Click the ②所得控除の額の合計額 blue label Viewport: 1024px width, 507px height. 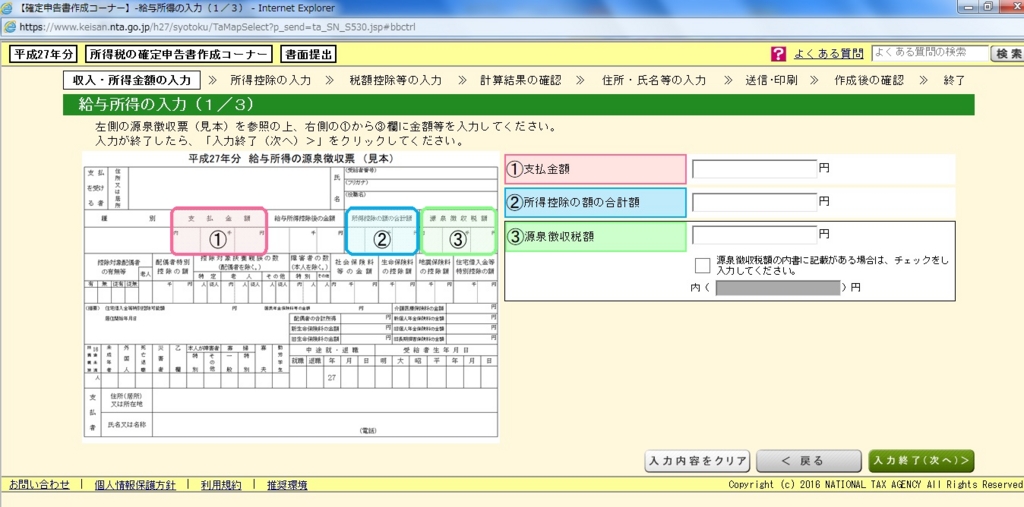596,203
